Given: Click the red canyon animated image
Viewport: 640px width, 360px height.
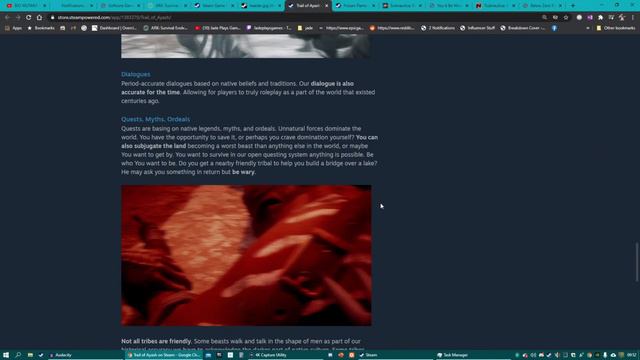Looking at the screenshot, I should 246,256.
